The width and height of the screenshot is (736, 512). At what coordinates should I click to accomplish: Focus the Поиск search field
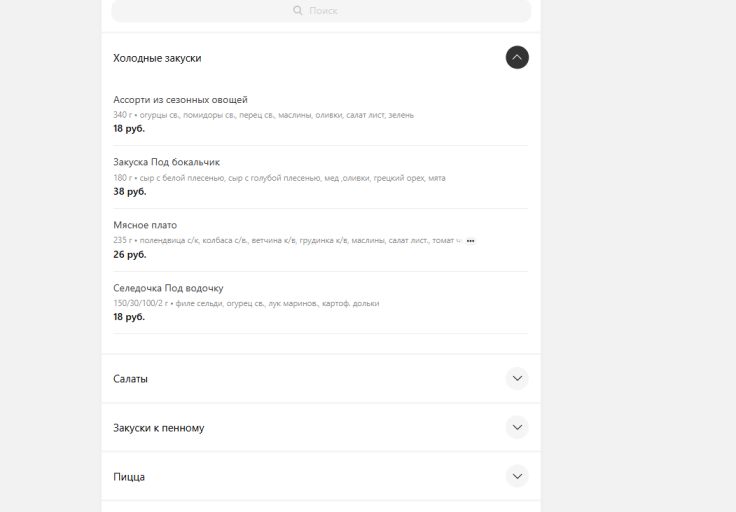pyautogui.click(x=321, y=11)
